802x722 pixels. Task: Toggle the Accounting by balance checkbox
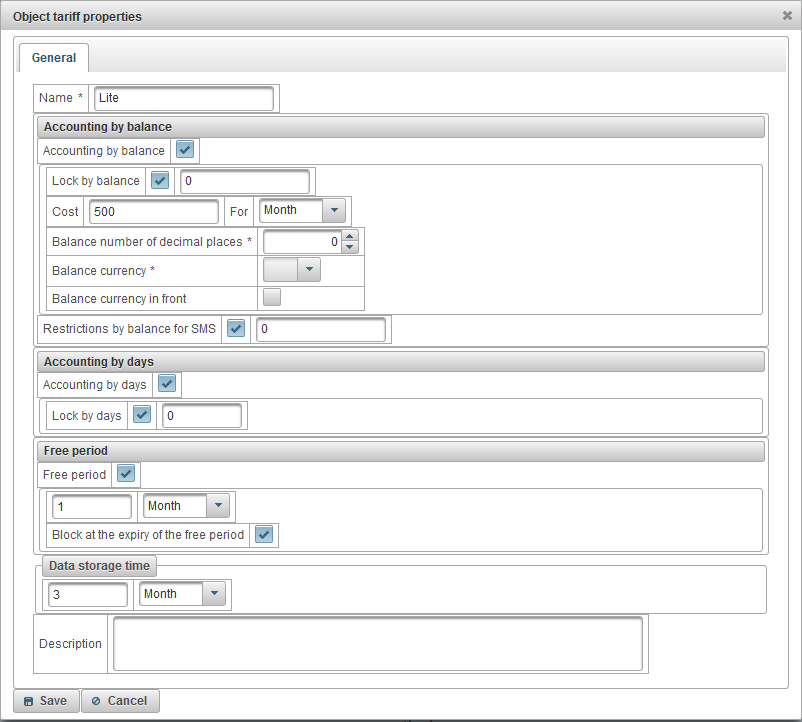tap(184, 150)
